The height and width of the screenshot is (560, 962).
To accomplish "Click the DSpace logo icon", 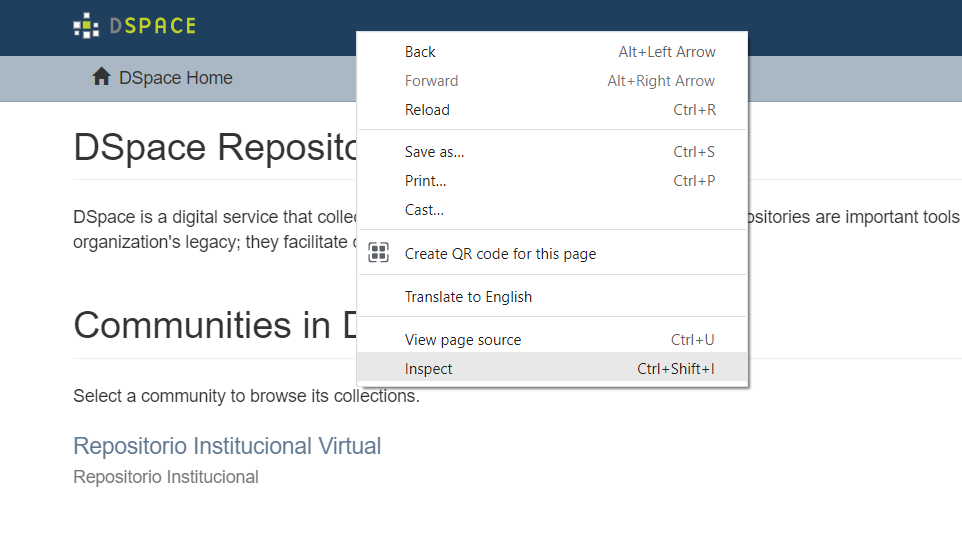I will (x=86, y=25).
